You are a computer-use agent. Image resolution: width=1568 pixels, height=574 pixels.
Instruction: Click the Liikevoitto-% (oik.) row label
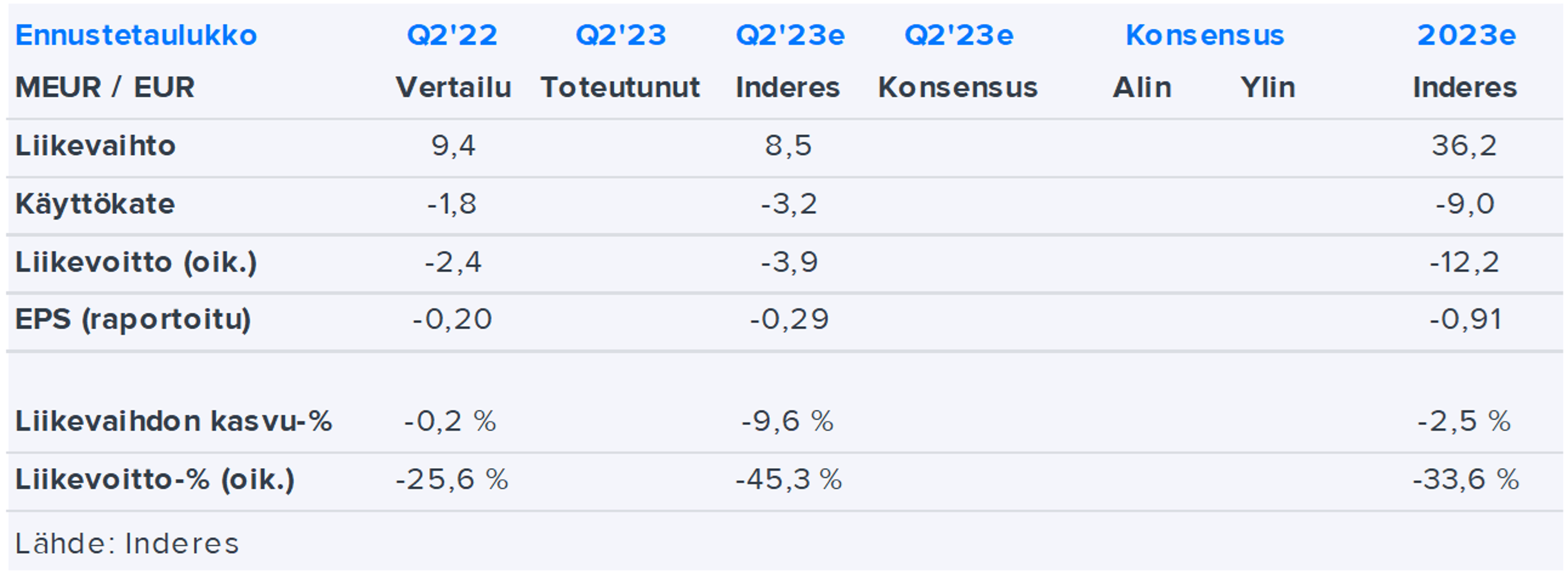pos(155,480)
